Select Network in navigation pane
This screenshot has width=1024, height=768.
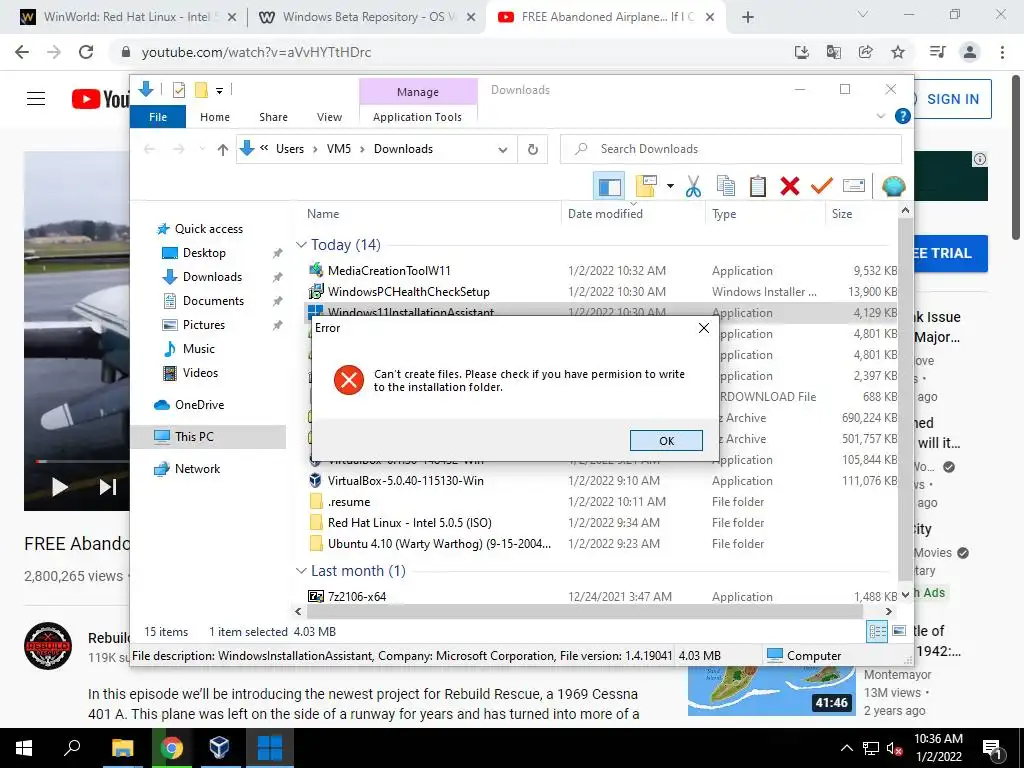(197, 469)
